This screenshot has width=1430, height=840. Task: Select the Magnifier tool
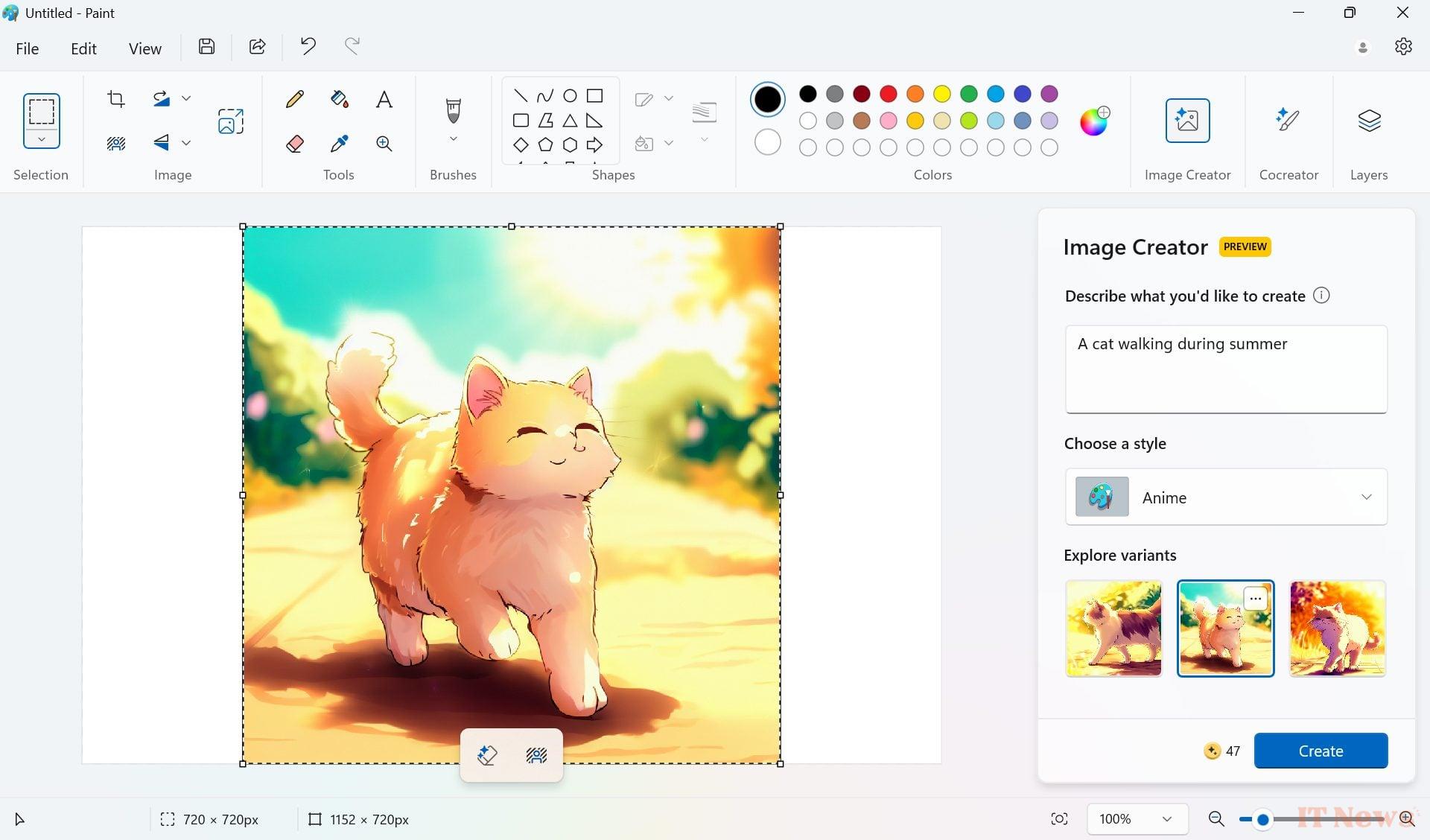(x=384, y=143)
